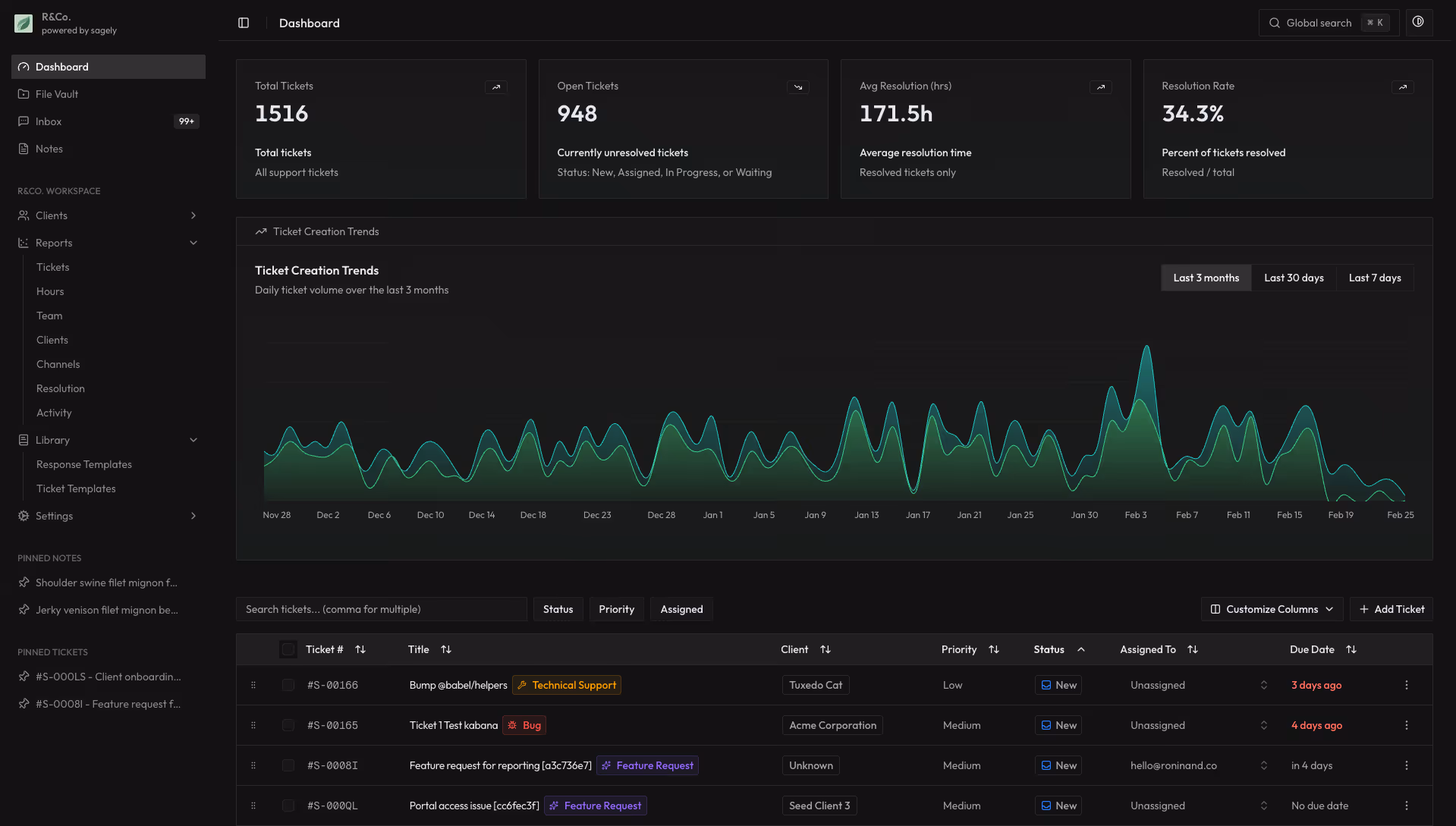
Task: Open the Customize Columns control
Action: click(x=1271, y=609)
